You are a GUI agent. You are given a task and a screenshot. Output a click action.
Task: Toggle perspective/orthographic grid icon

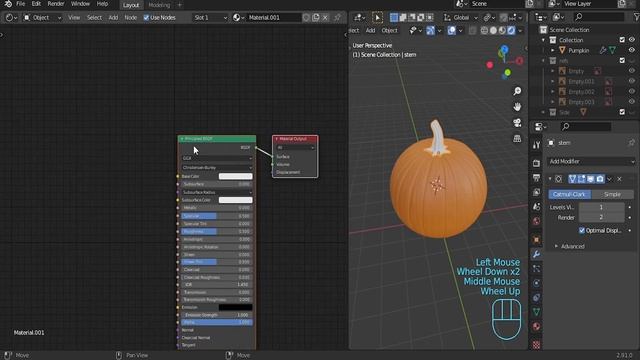point(517,138)
